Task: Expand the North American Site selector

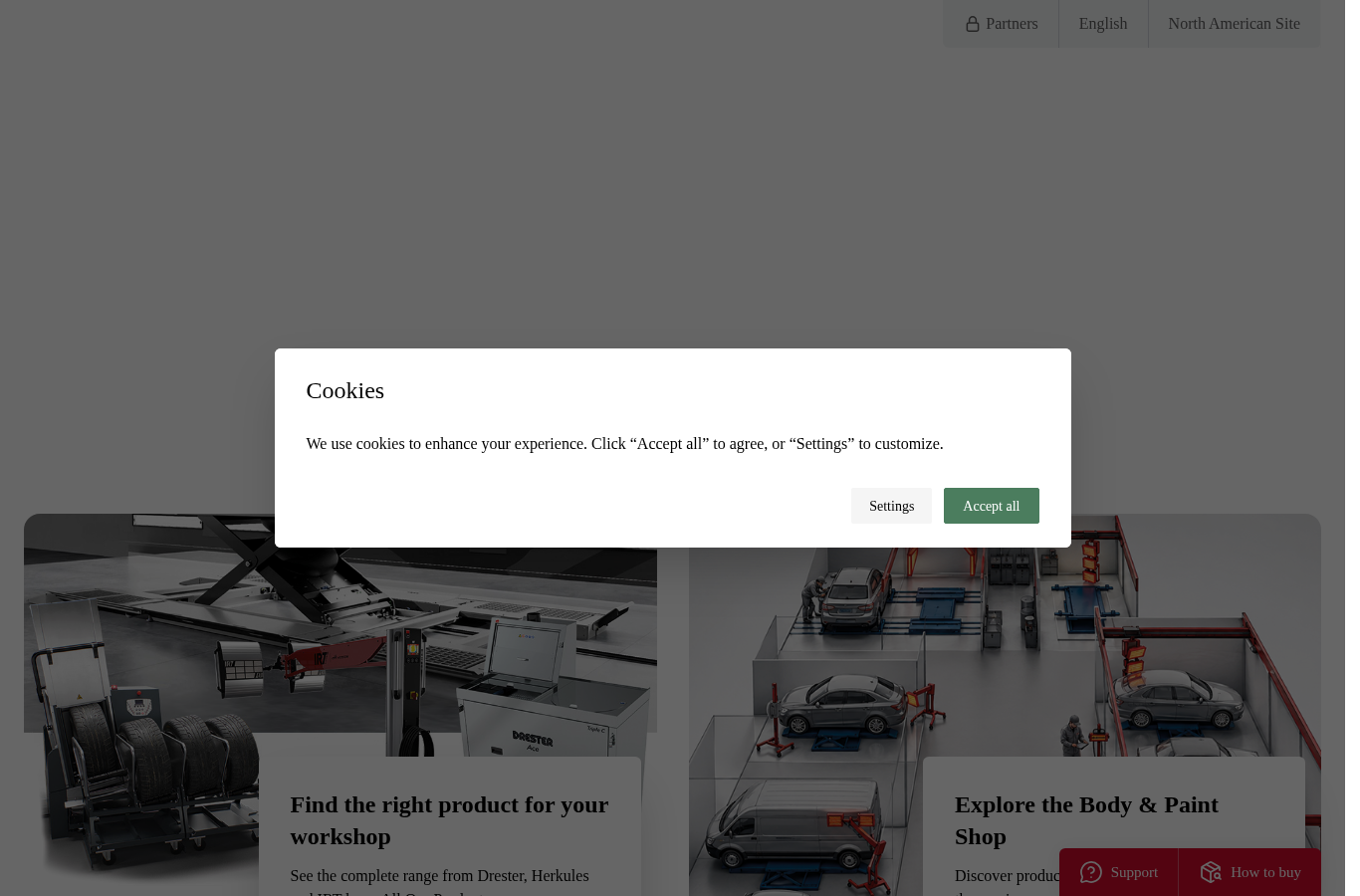Action: pyautogui.click(x=1234, y=24)
